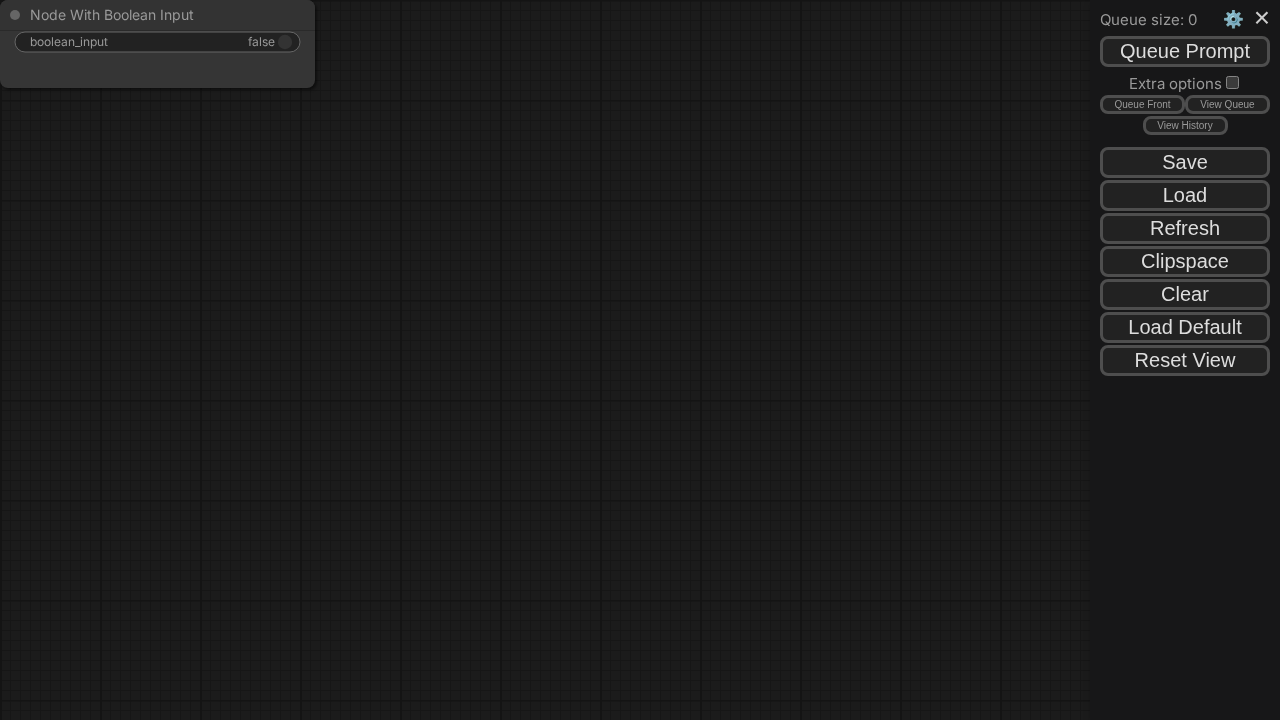
Task: Collapse node using the title dot
Action: [x=15, y=15]
